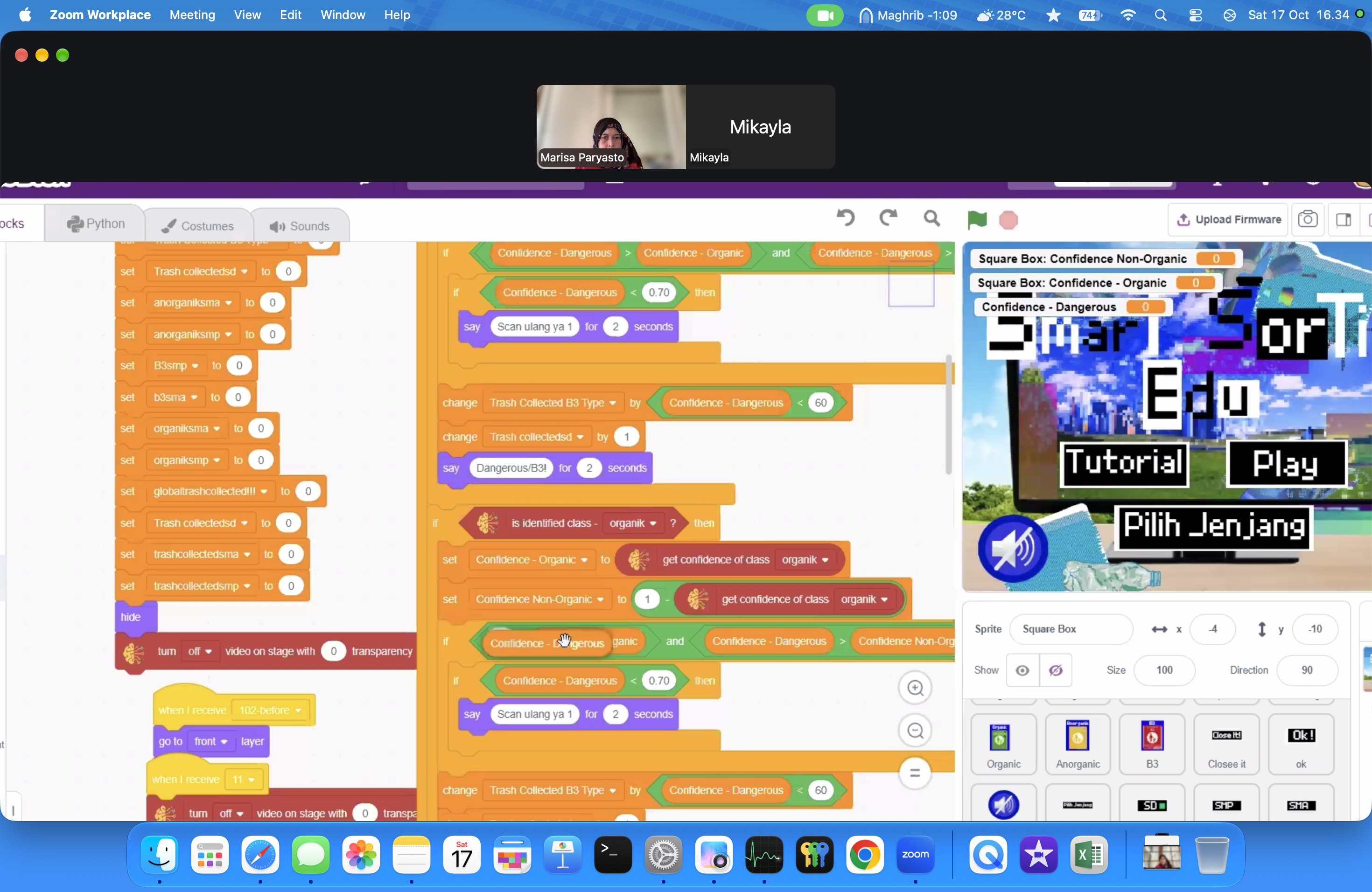
Task: Click the Pilih Jenjang button on the stage
Action: coord(1213,527)
